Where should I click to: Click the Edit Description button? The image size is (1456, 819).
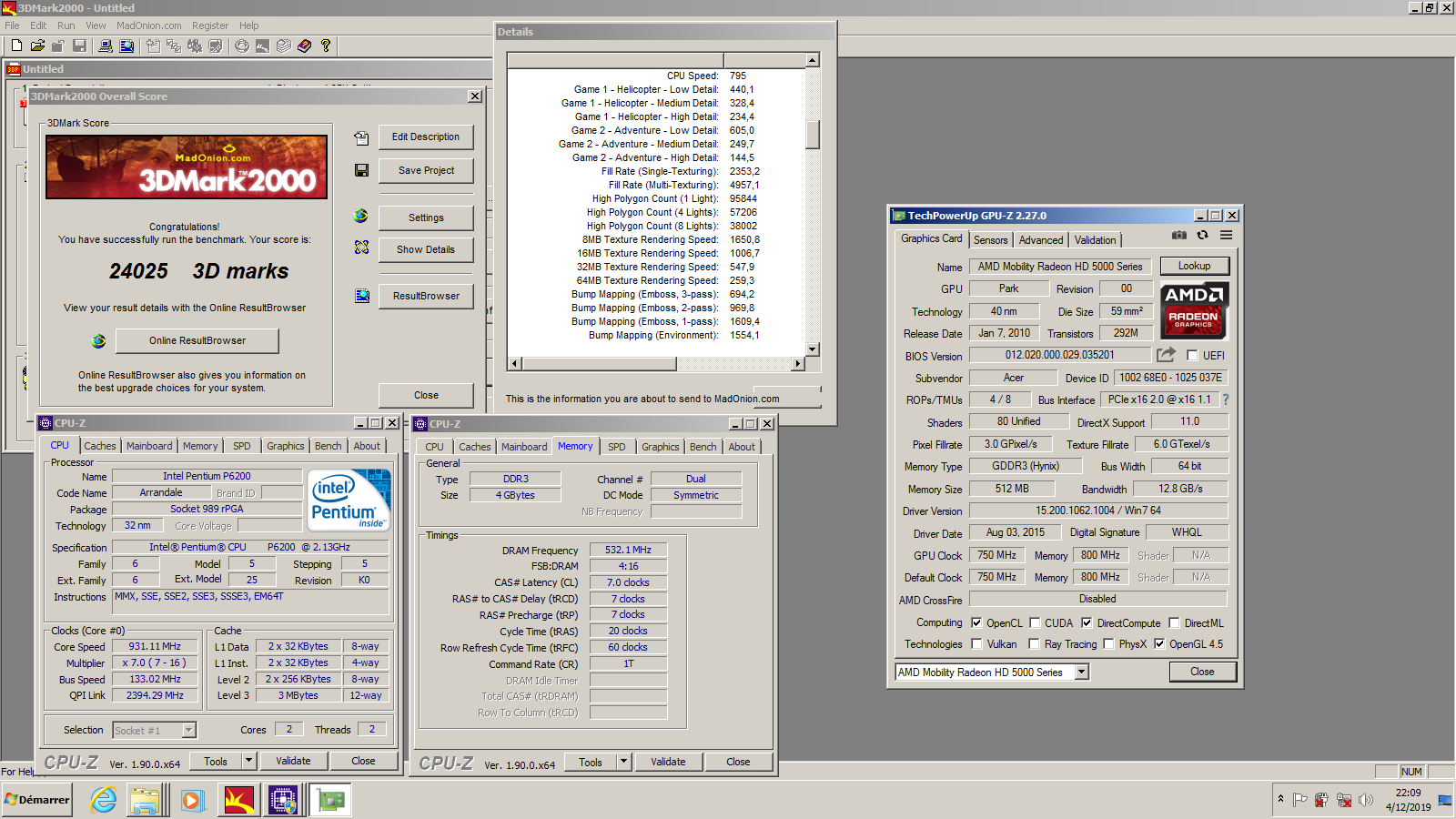click(x=426, y=136)
